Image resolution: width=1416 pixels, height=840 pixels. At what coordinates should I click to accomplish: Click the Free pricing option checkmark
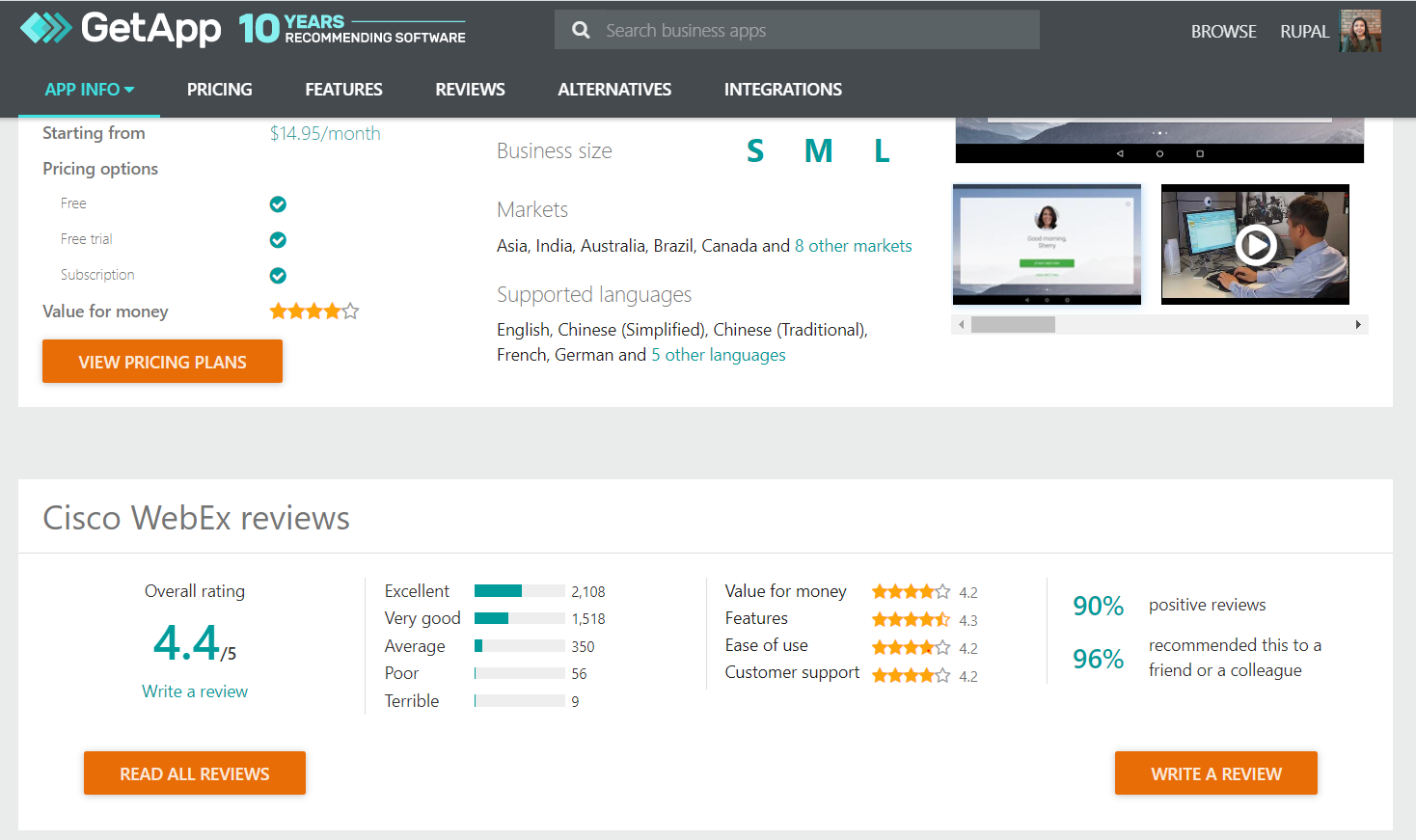click(278, 204)
